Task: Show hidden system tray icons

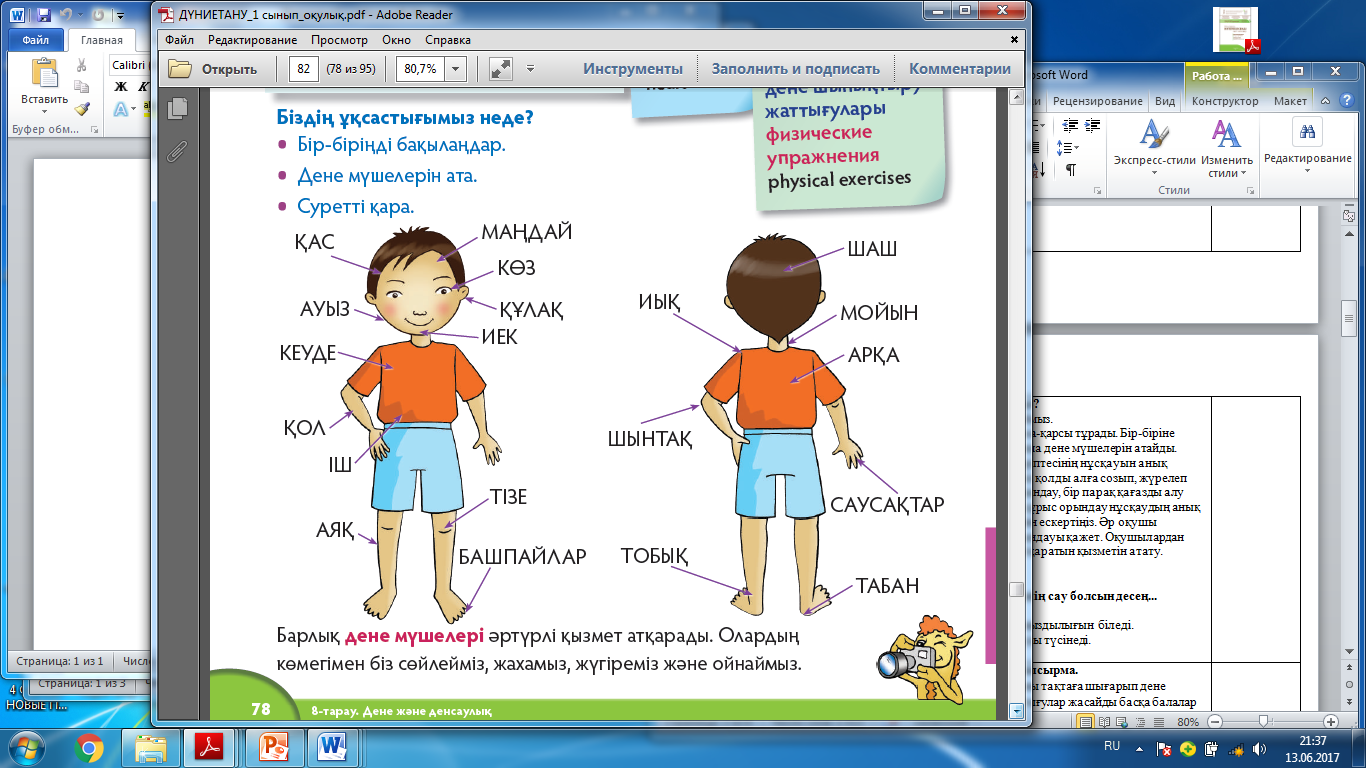Action: click(1141, 748)
